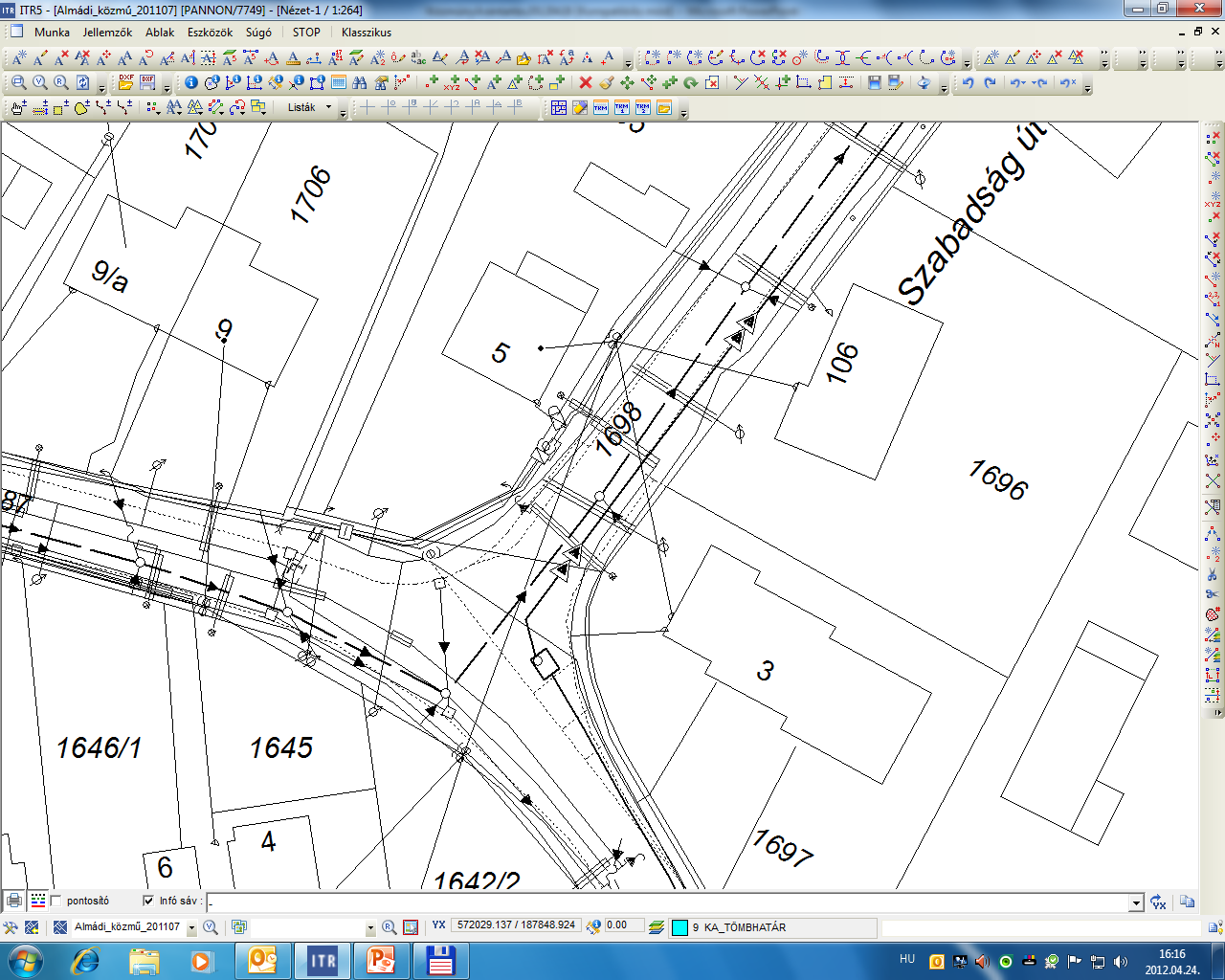Click undo arrow icon
The image size is (1225, 980).
click(968, 82)
